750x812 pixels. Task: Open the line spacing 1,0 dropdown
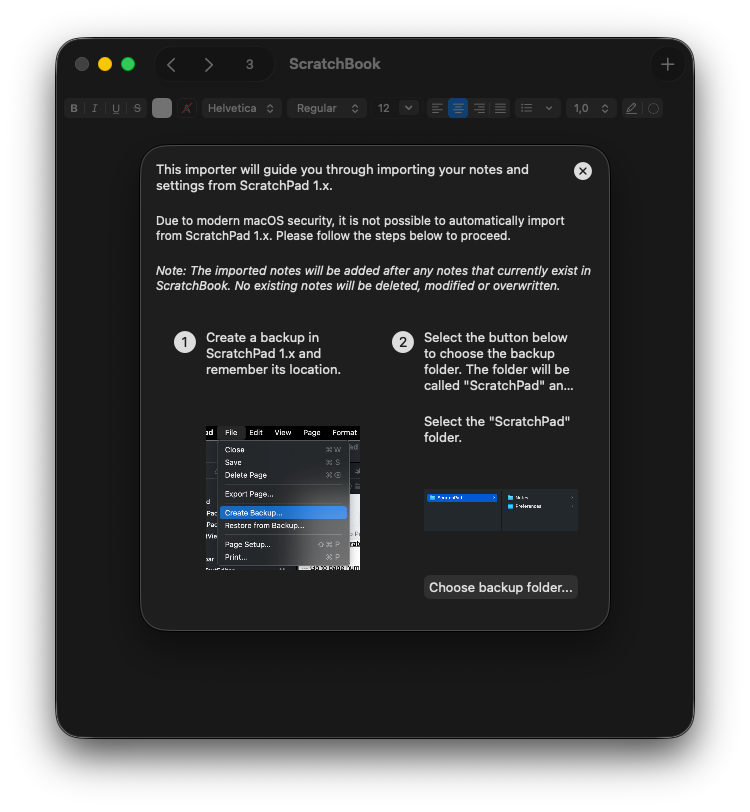(x=590, y=108)
